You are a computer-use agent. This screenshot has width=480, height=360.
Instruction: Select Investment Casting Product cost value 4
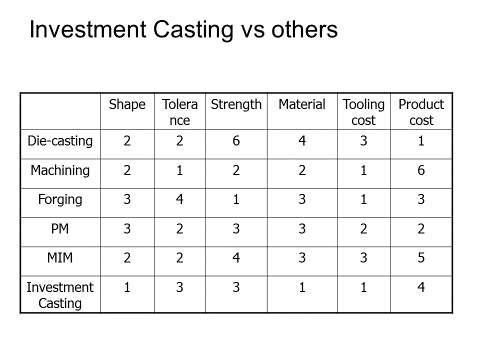[421, 287]
